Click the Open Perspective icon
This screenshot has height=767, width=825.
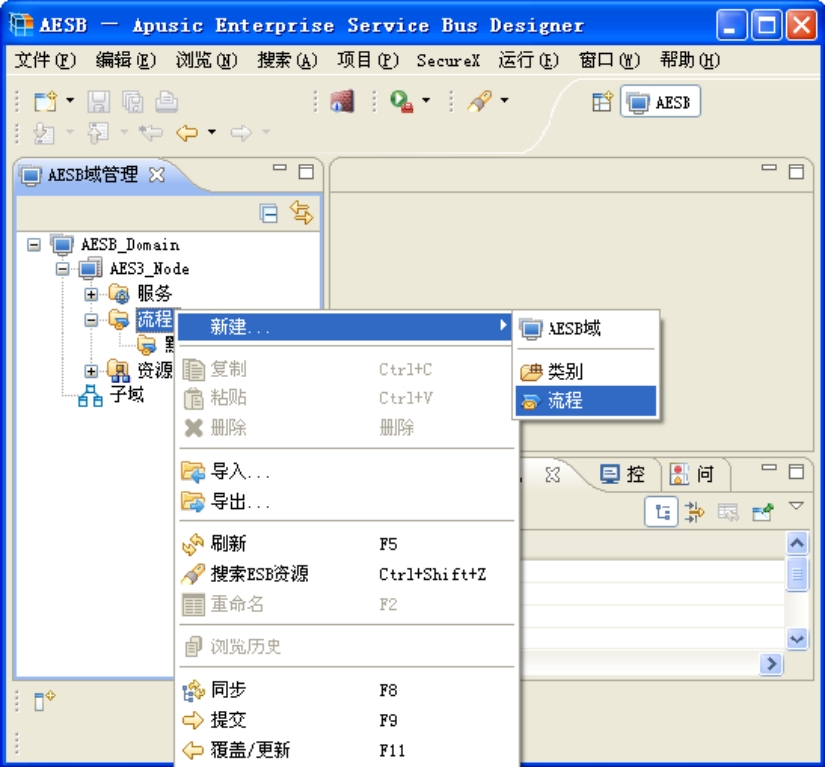tap(601, 102)
